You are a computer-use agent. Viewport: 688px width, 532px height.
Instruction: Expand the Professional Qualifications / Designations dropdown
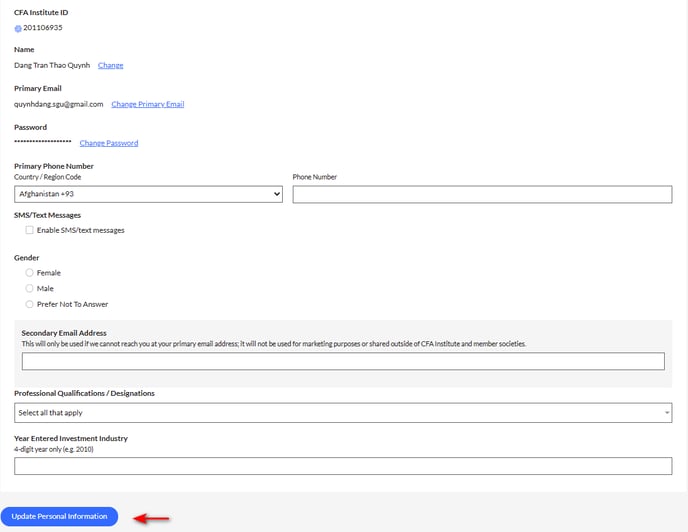click(343, 413)
